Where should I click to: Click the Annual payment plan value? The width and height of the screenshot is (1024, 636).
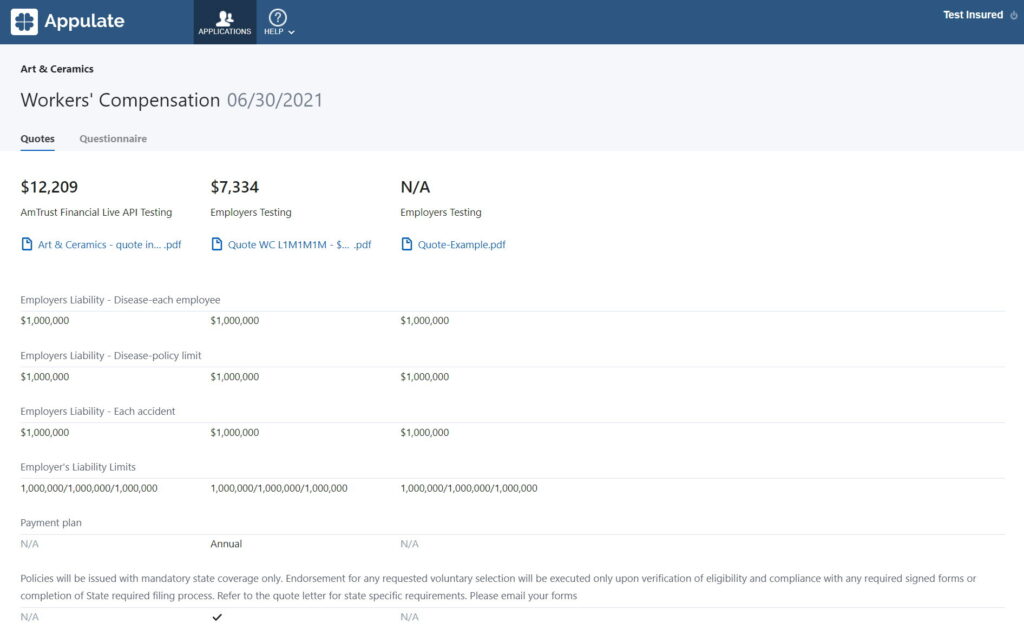click(x=226, y=543)
